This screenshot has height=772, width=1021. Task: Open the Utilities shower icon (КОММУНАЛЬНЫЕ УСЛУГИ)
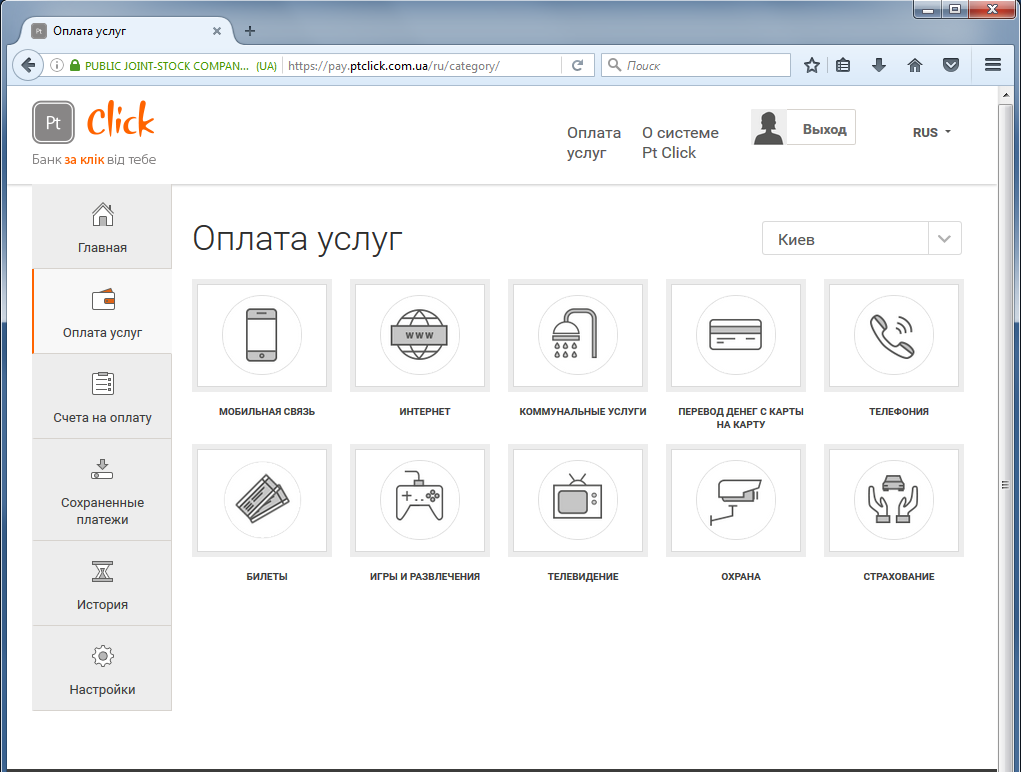click(x=578, y=335)
